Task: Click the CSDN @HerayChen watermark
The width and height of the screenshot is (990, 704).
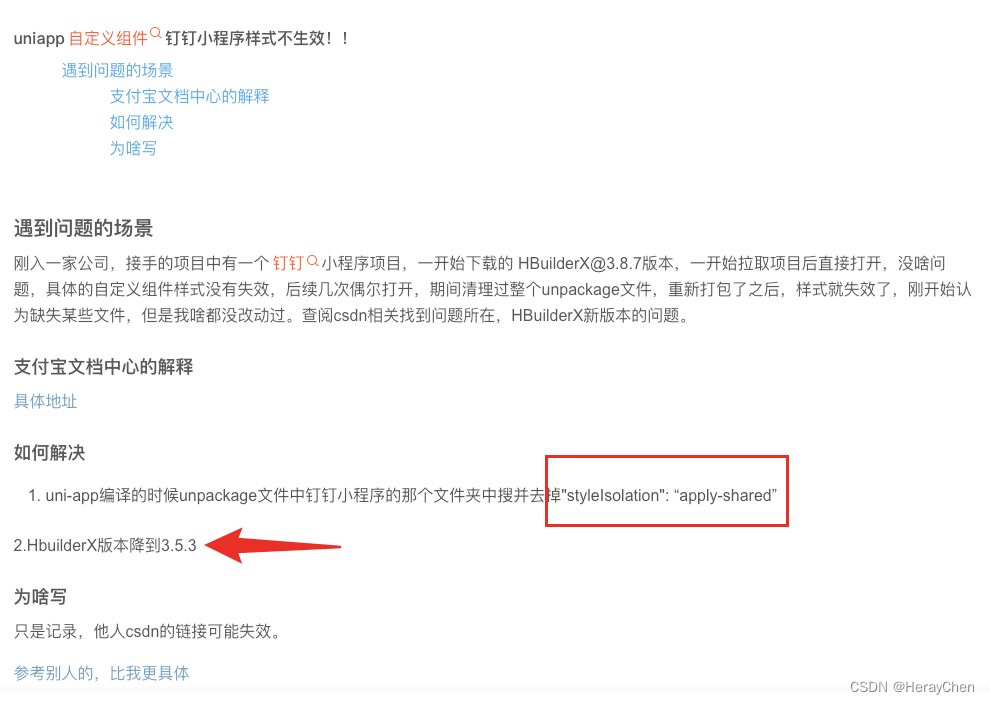Action: click(x=912, y=687)
